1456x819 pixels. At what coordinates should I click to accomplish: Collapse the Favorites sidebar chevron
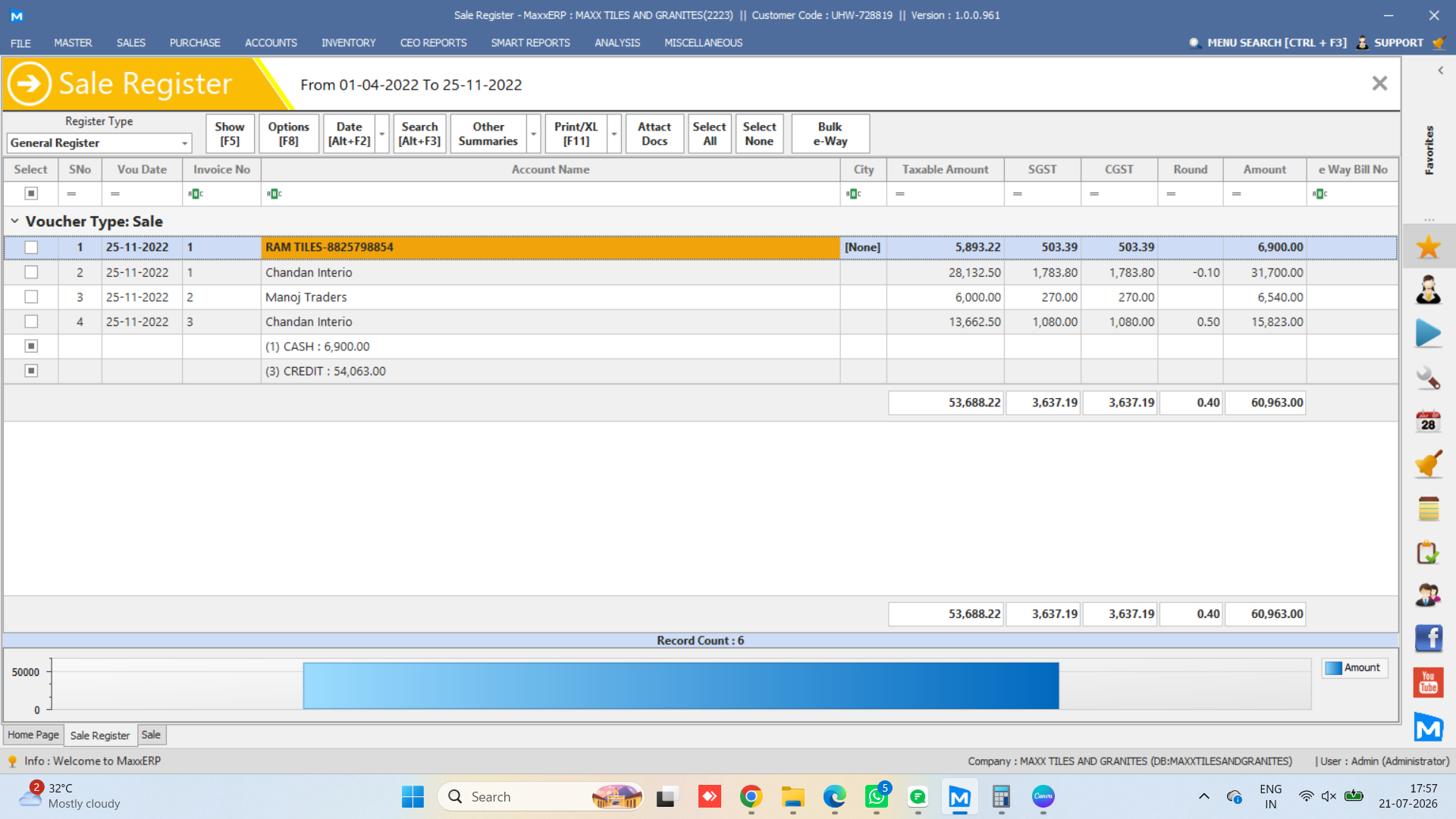click(x=1440, y=71)
